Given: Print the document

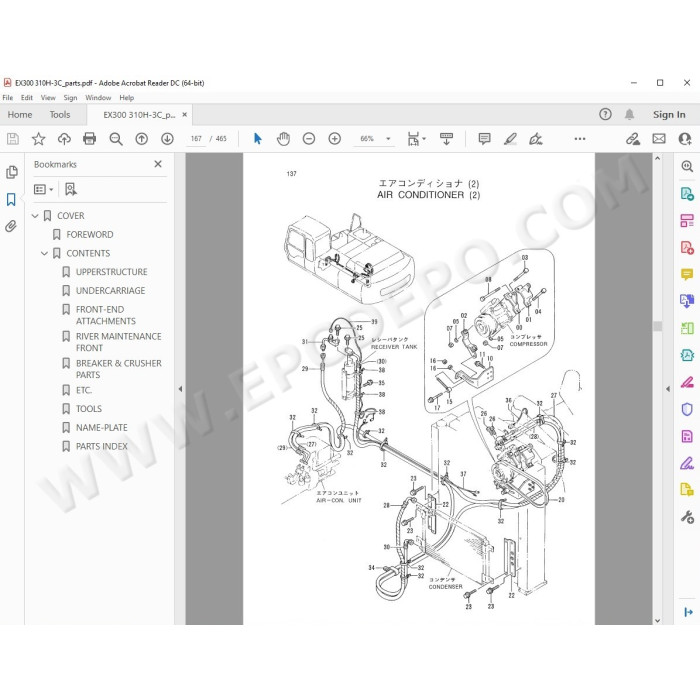Looking at the screenshot, I should (90, 139).
